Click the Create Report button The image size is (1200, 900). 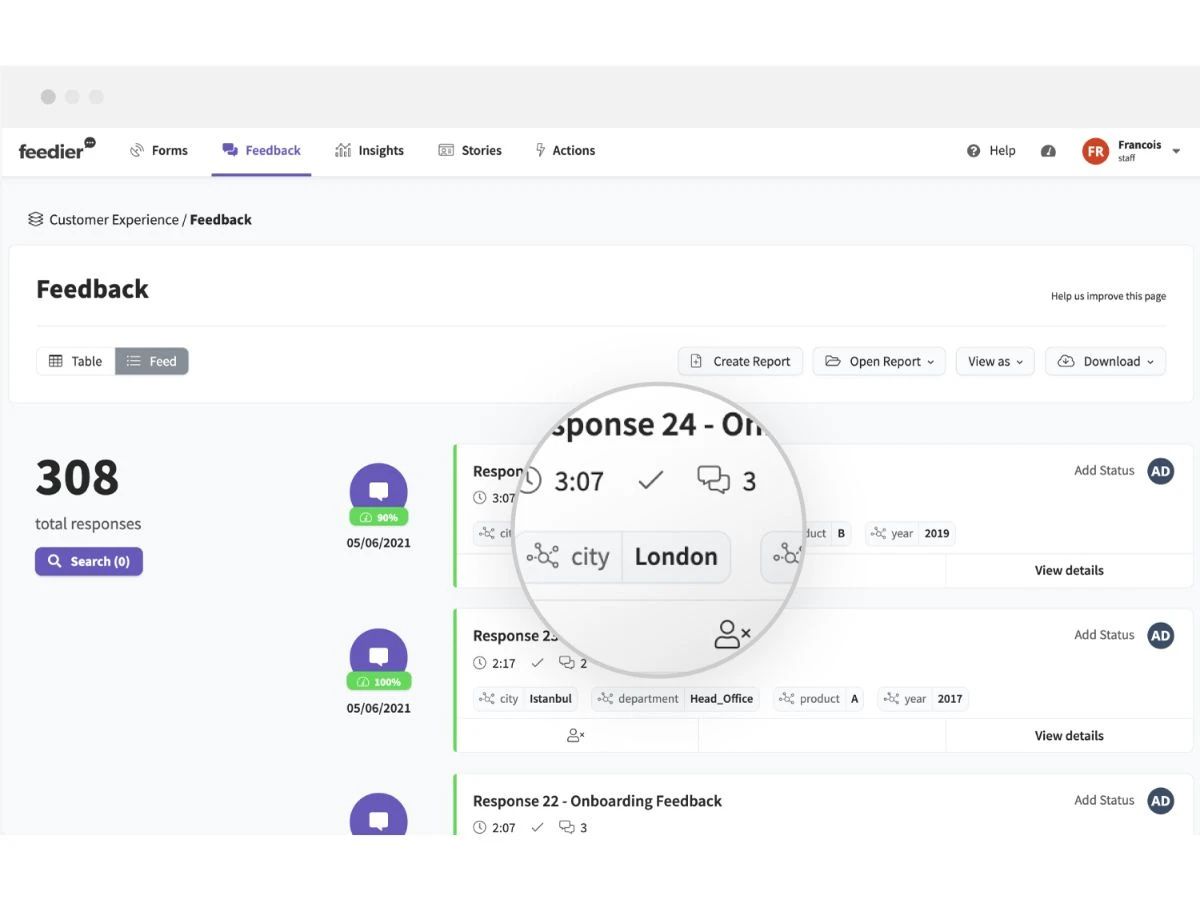(x=739, y=361)
